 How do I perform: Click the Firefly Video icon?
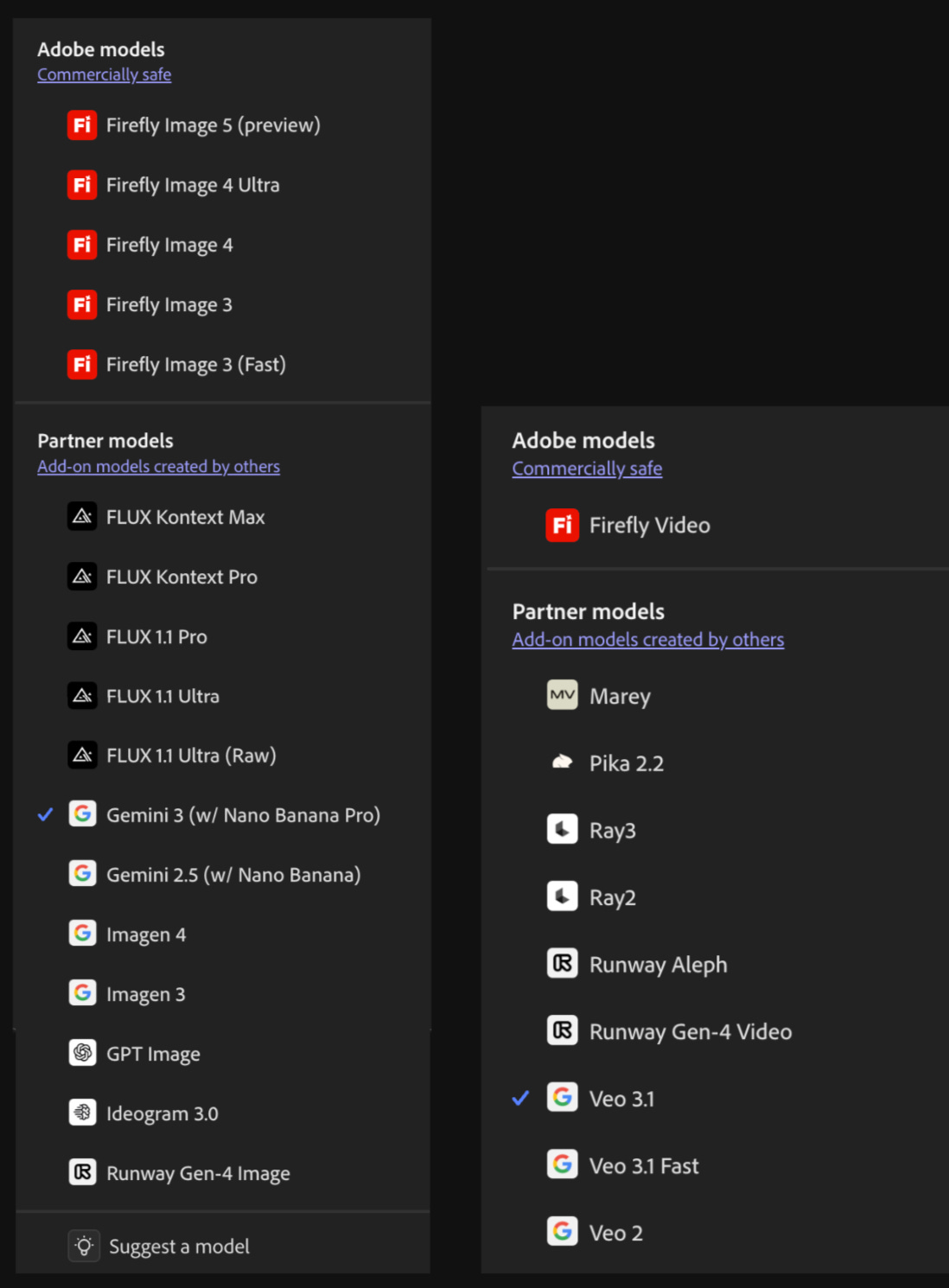(x=563, y=525)
